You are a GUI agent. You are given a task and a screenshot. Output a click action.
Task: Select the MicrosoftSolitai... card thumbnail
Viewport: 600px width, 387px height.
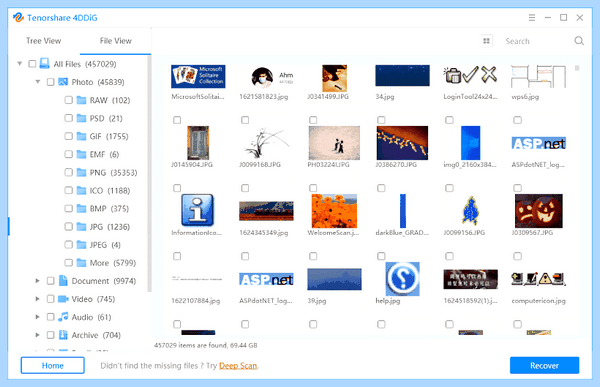198,76
